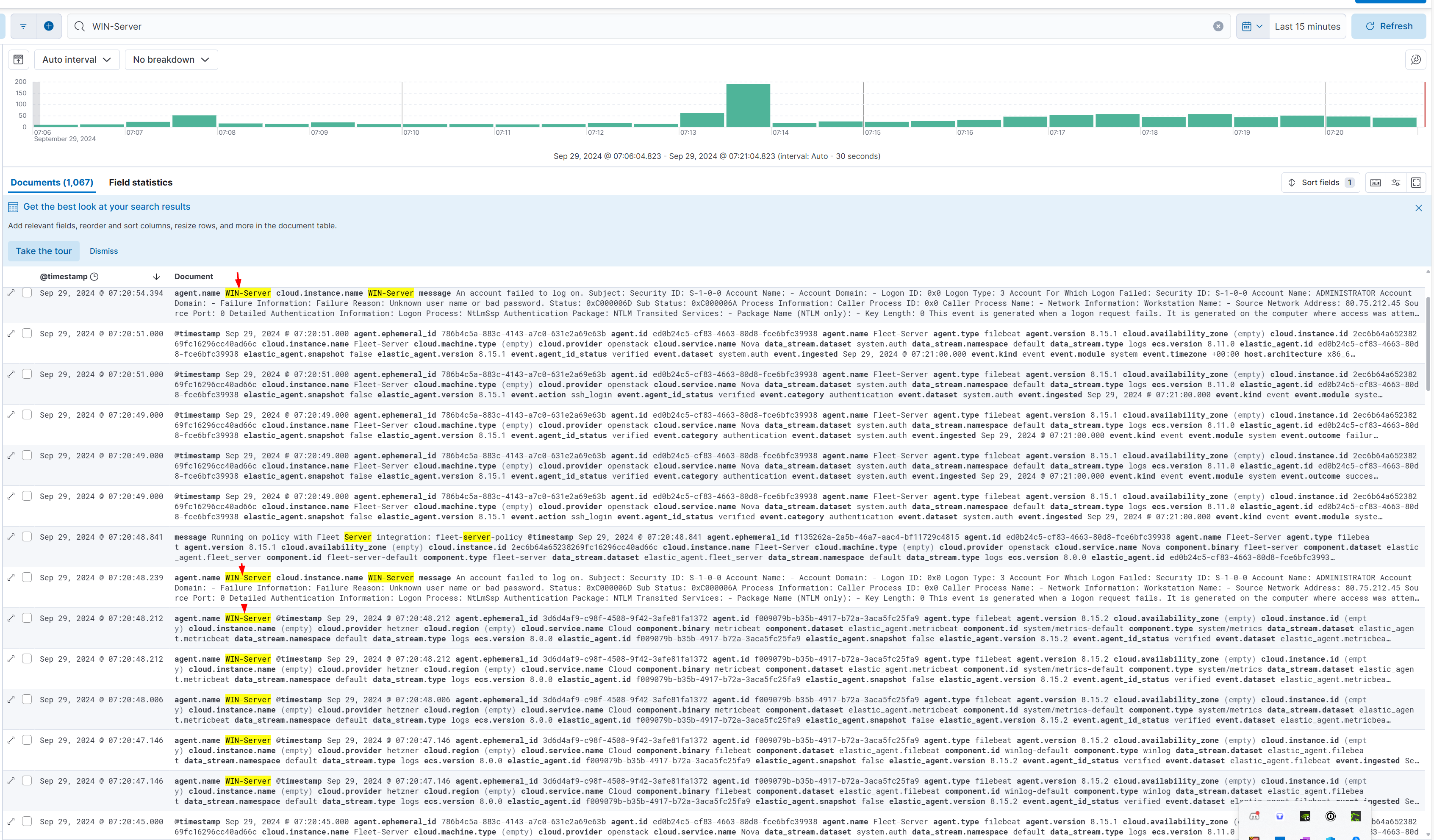This screenshot has height=840, width=1434.
Task: Expand document details for 07:20:45.000 row
Action: coord(11,822)
